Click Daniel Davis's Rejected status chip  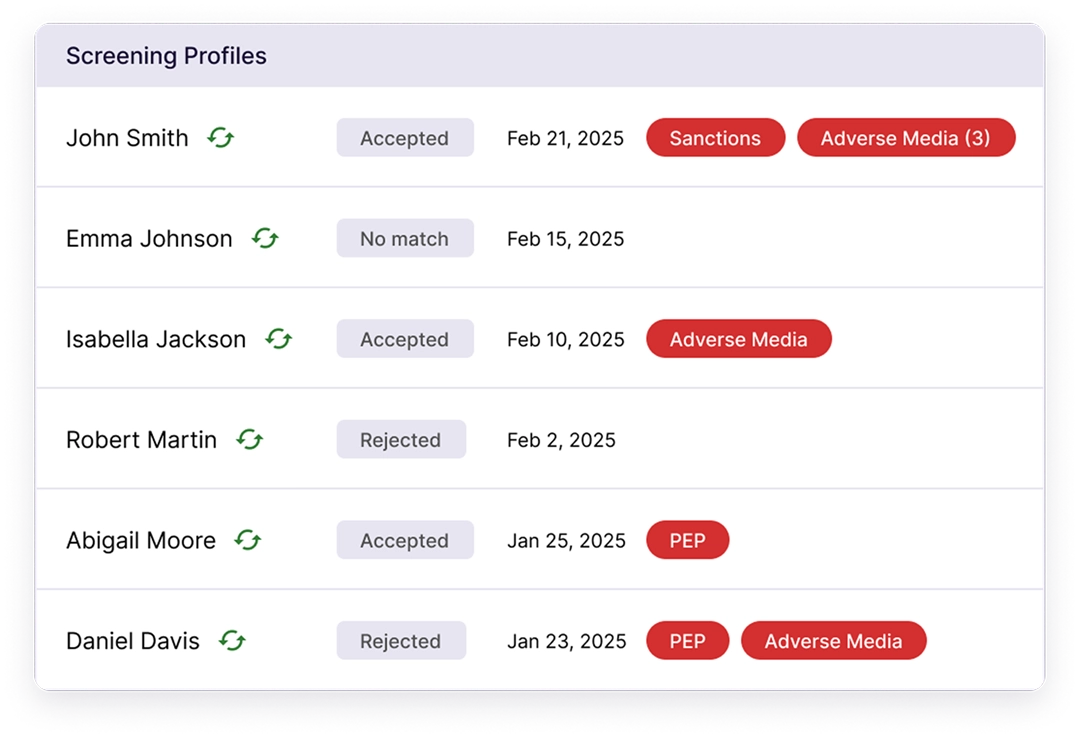click(x=400, y=641)
